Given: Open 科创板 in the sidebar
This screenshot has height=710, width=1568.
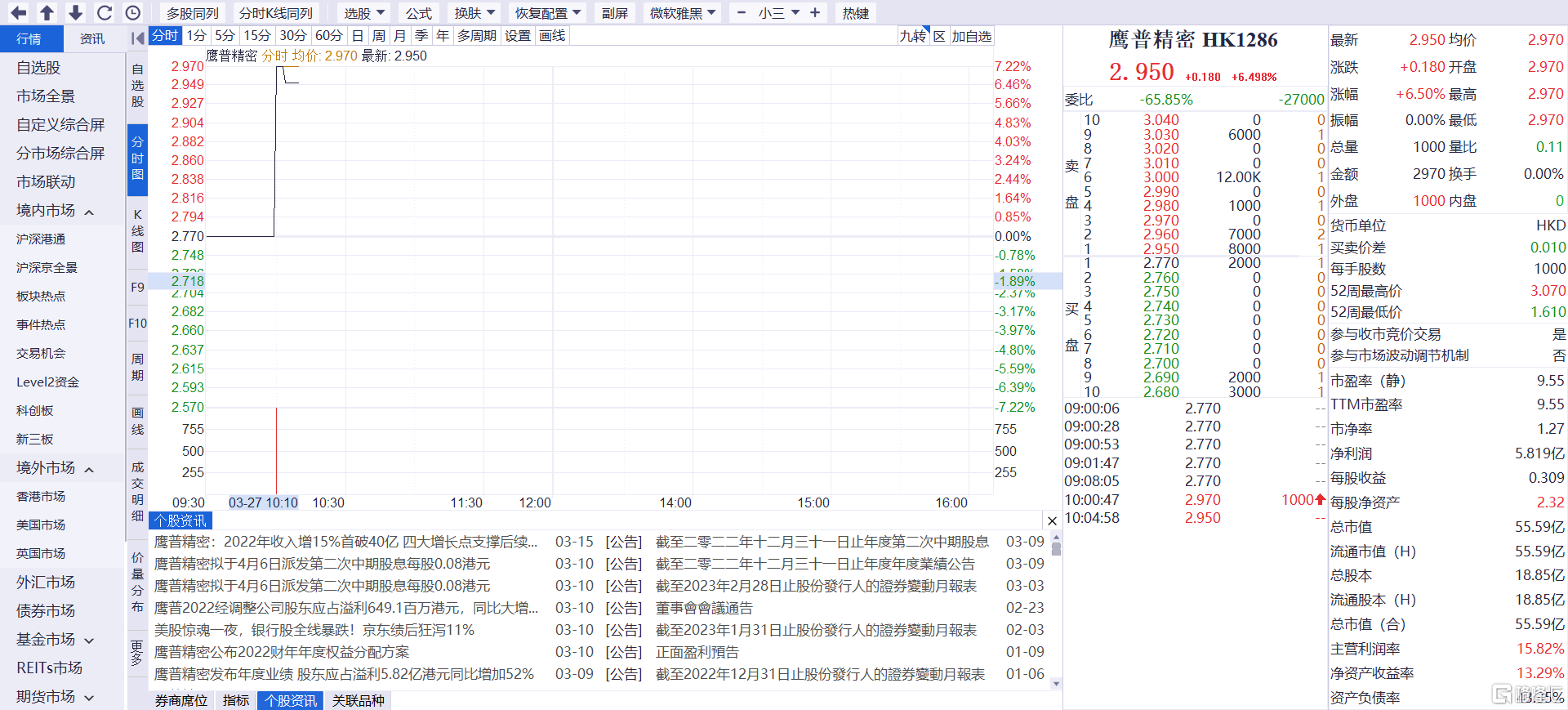Looking at the screenshot, I should click(x=34, y=411).
